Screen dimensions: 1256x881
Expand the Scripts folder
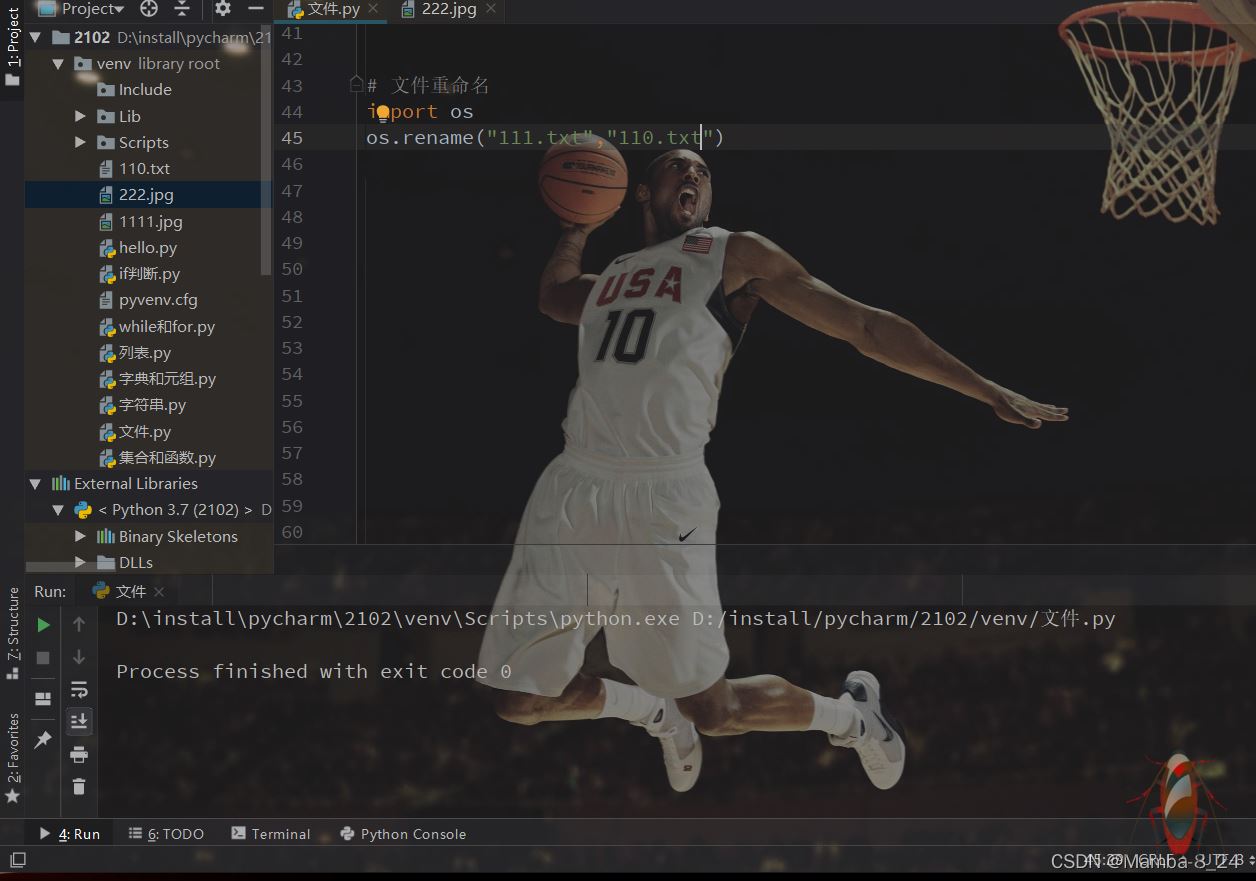[80, 142]
